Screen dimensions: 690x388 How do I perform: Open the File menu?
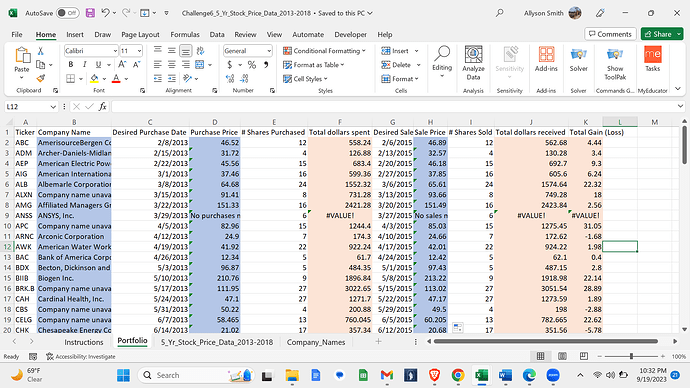[17, 34]
